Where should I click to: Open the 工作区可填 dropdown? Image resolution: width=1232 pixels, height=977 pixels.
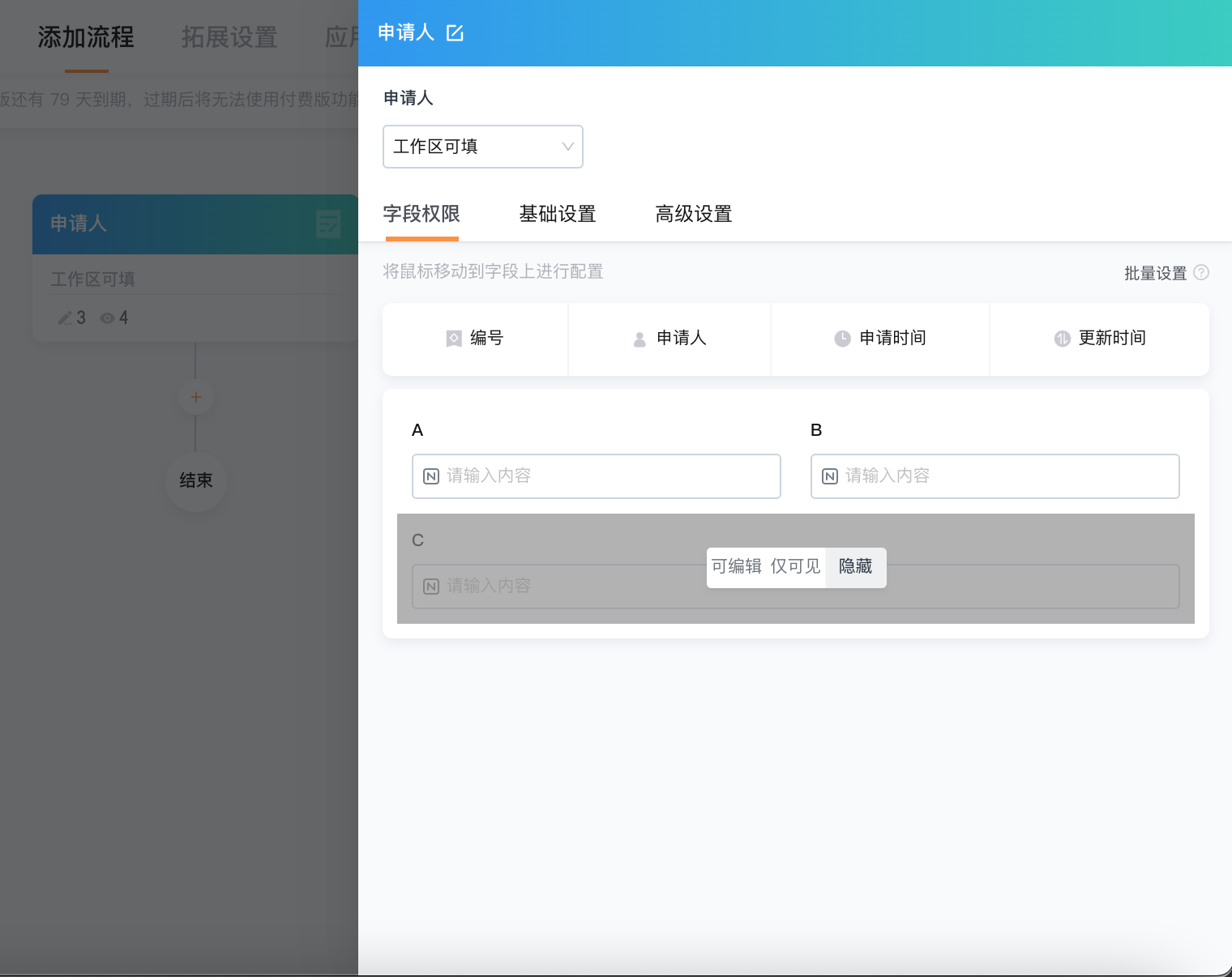click(483, 147)
